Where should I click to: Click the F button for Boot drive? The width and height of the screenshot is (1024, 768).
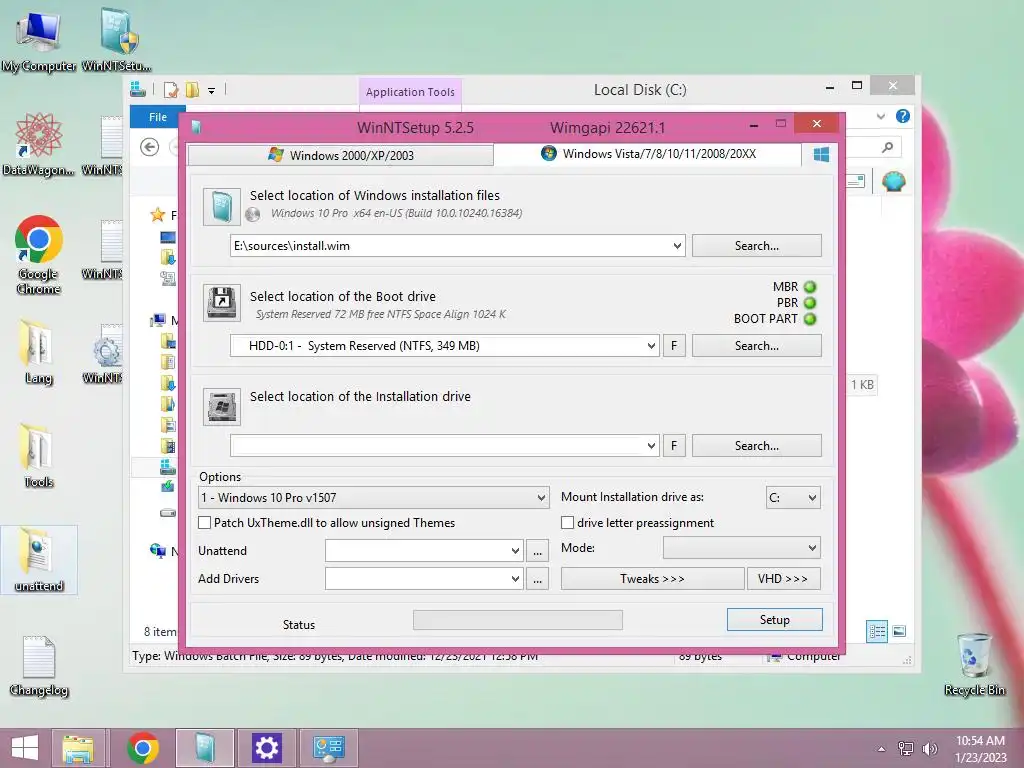(674, 345)
